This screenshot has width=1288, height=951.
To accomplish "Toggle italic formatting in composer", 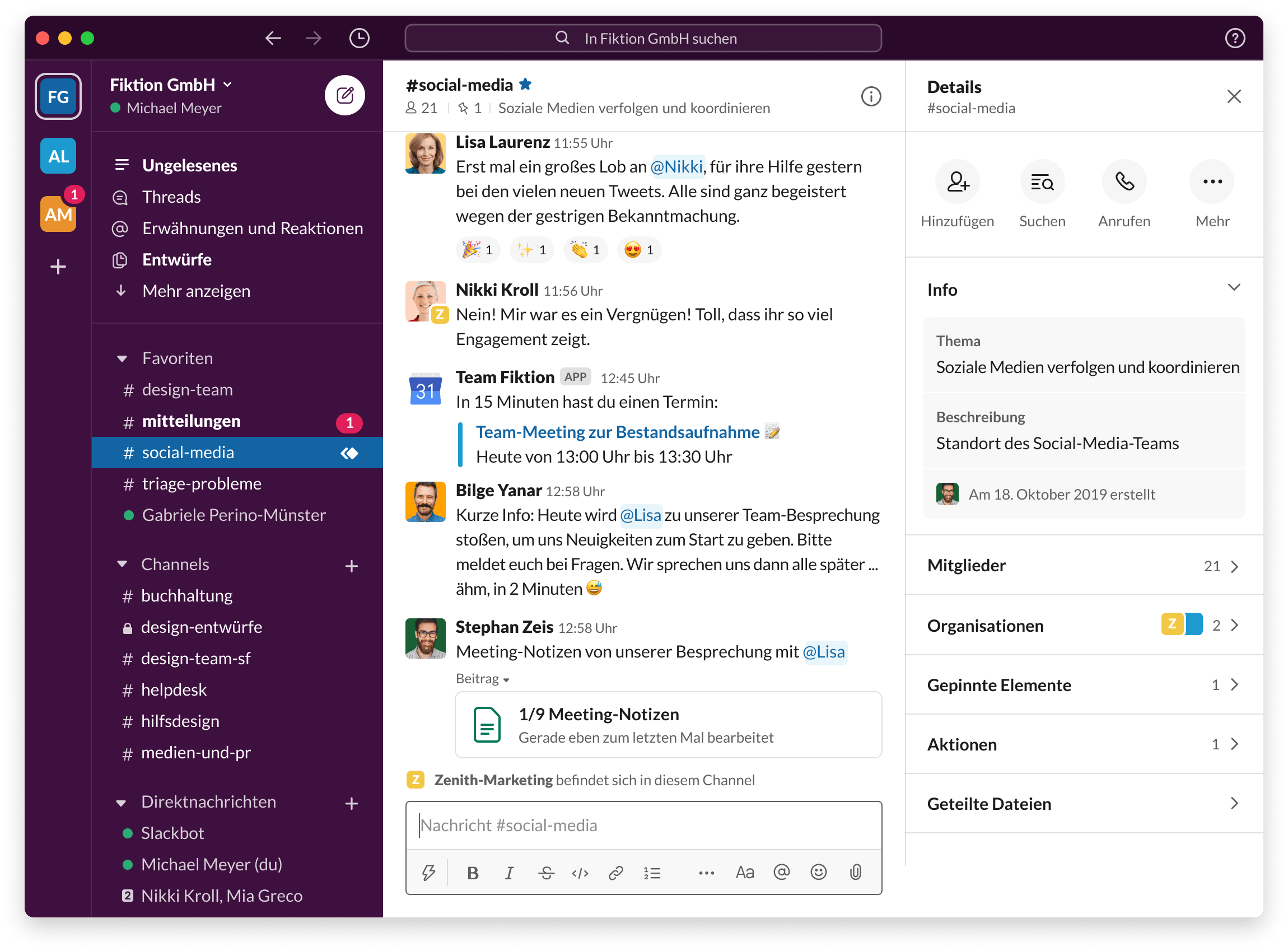I will 508,873.
